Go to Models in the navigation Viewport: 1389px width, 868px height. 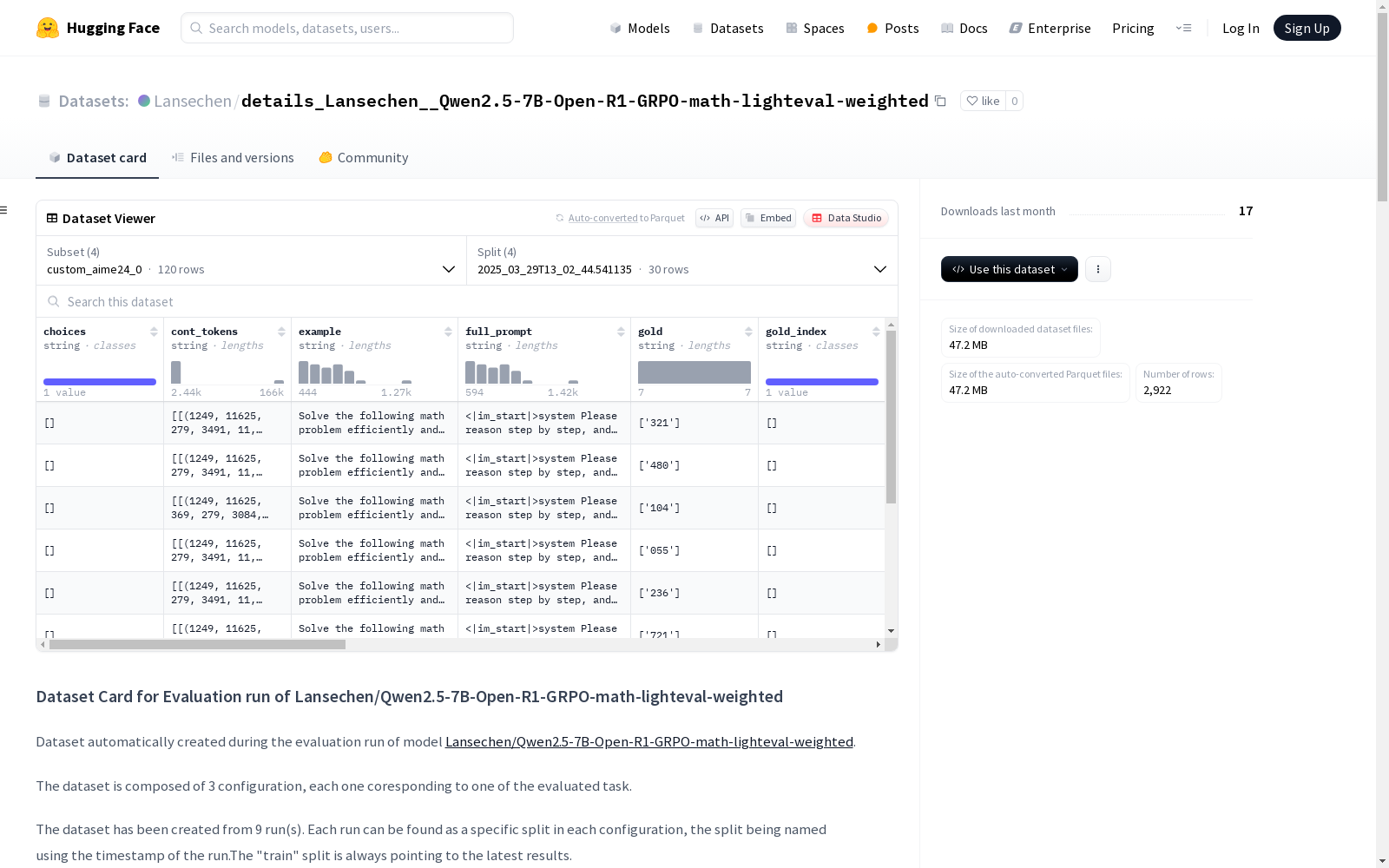tap(640, 28)
